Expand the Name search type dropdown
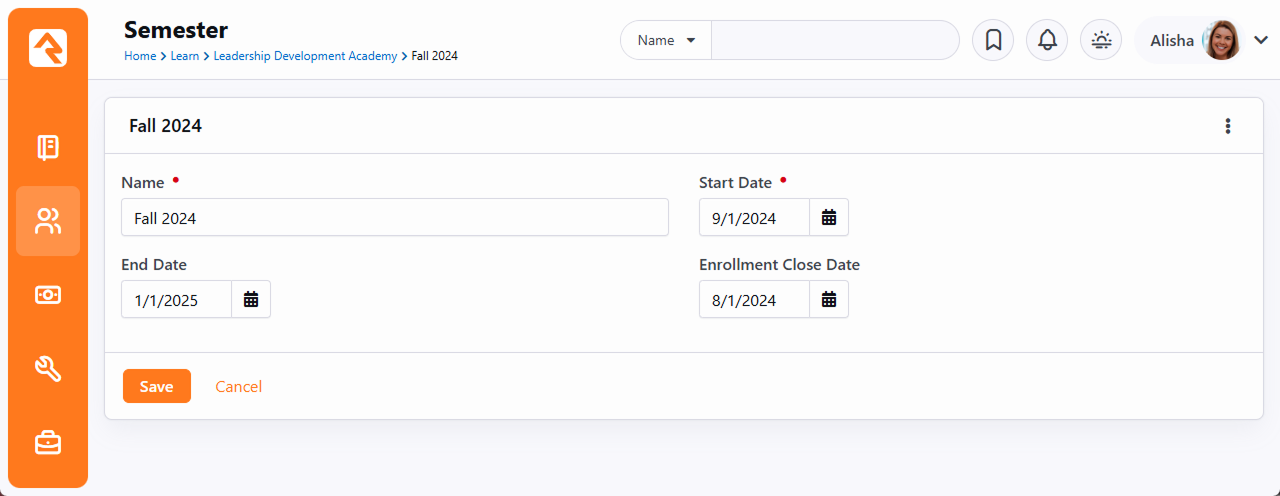This screenshot has height=496, width=1280. 666,40
